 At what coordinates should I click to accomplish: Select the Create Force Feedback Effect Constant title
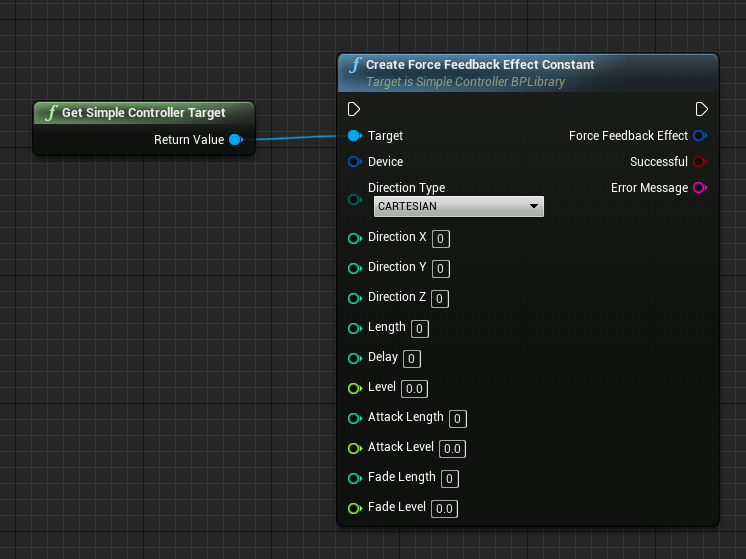point(480,65)
